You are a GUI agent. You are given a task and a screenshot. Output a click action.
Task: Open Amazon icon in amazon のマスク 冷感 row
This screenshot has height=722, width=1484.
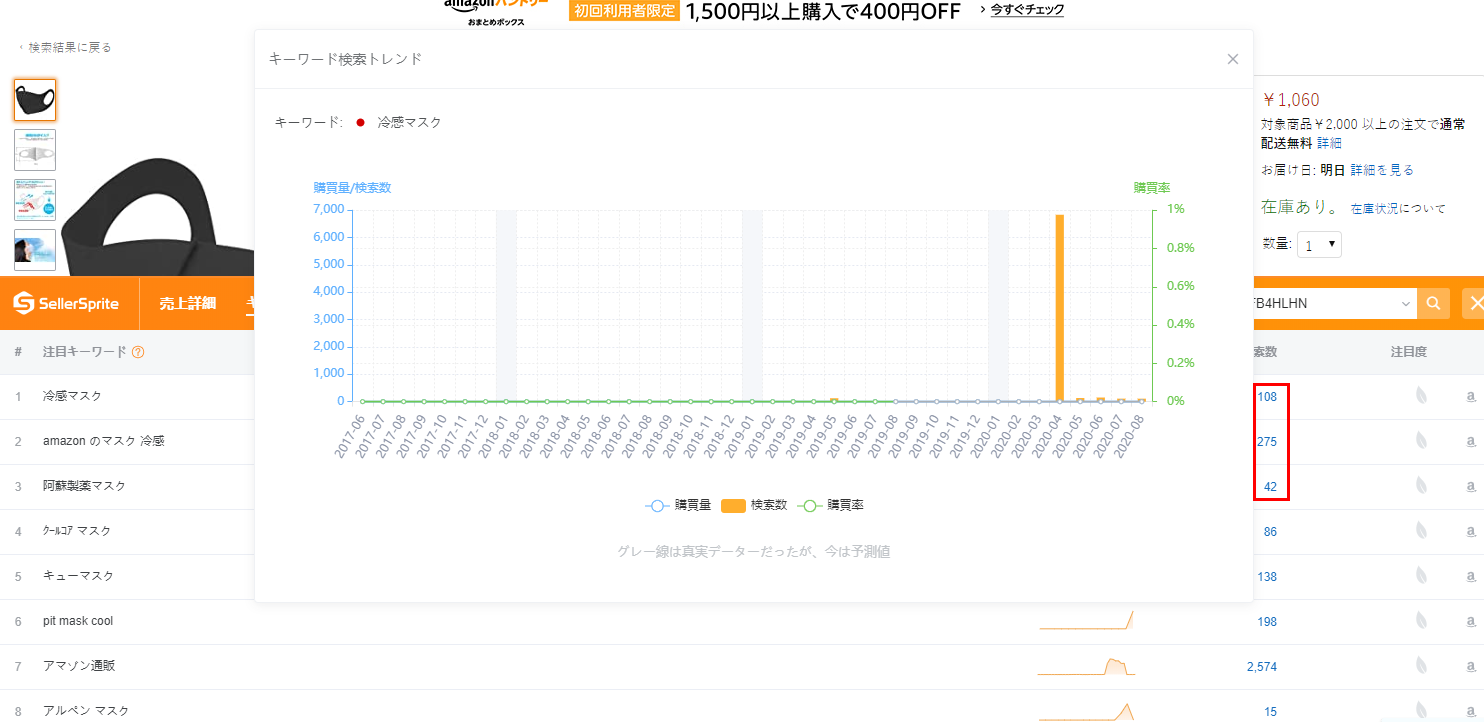click(x=1471, y=442)
